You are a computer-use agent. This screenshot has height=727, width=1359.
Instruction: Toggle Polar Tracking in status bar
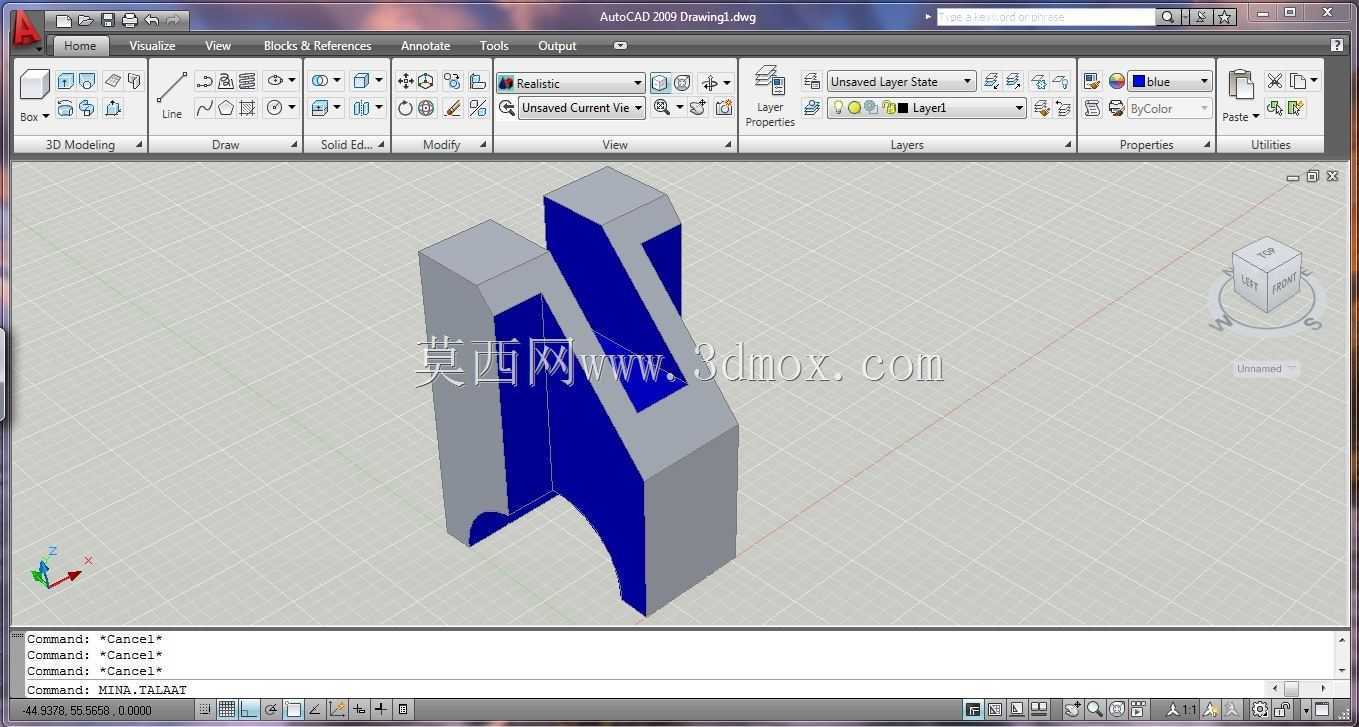270,710
